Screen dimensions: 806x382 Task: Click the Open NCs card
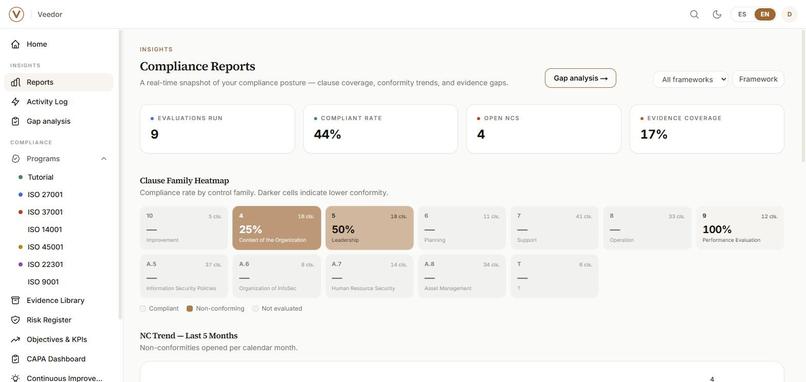pos(544,129)
